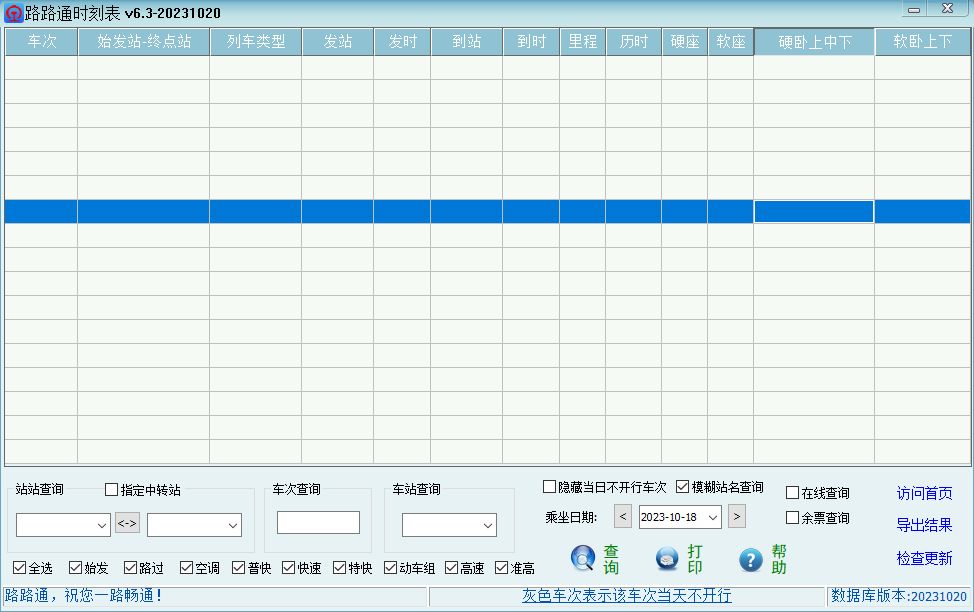Enable 在线查询 checkbox
Viewport: 974px width, 612px height.
pyautogui.click(x=793, y=493)
